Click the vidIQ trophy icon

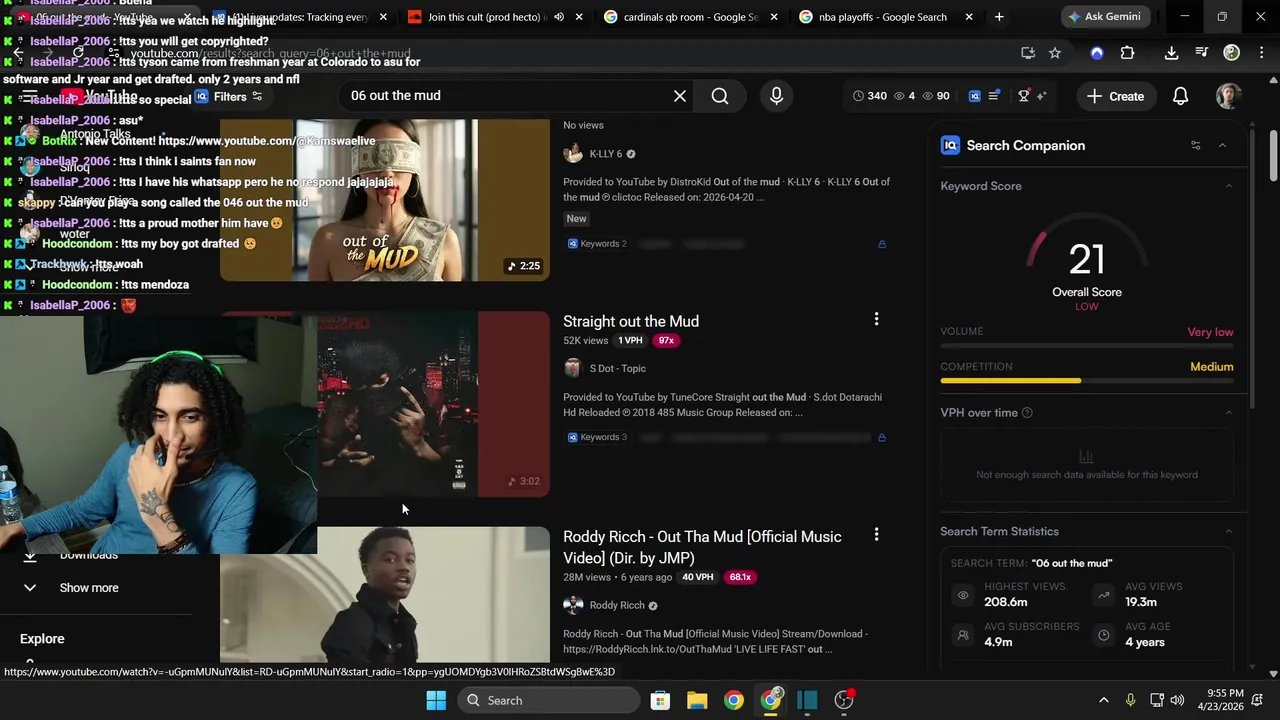(1023, 96)
